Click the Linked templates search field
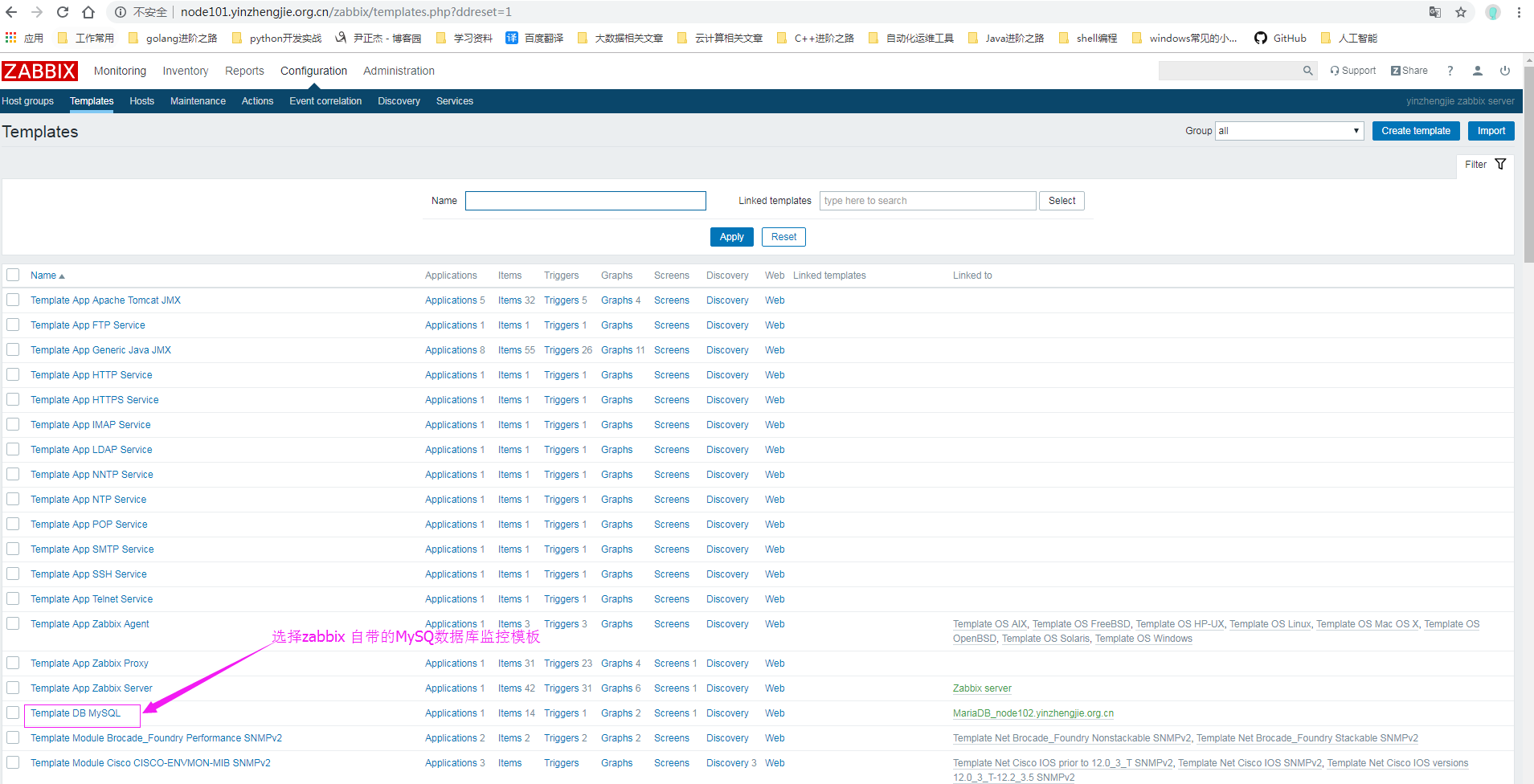The image size is (1534, 784). [928, 201]
